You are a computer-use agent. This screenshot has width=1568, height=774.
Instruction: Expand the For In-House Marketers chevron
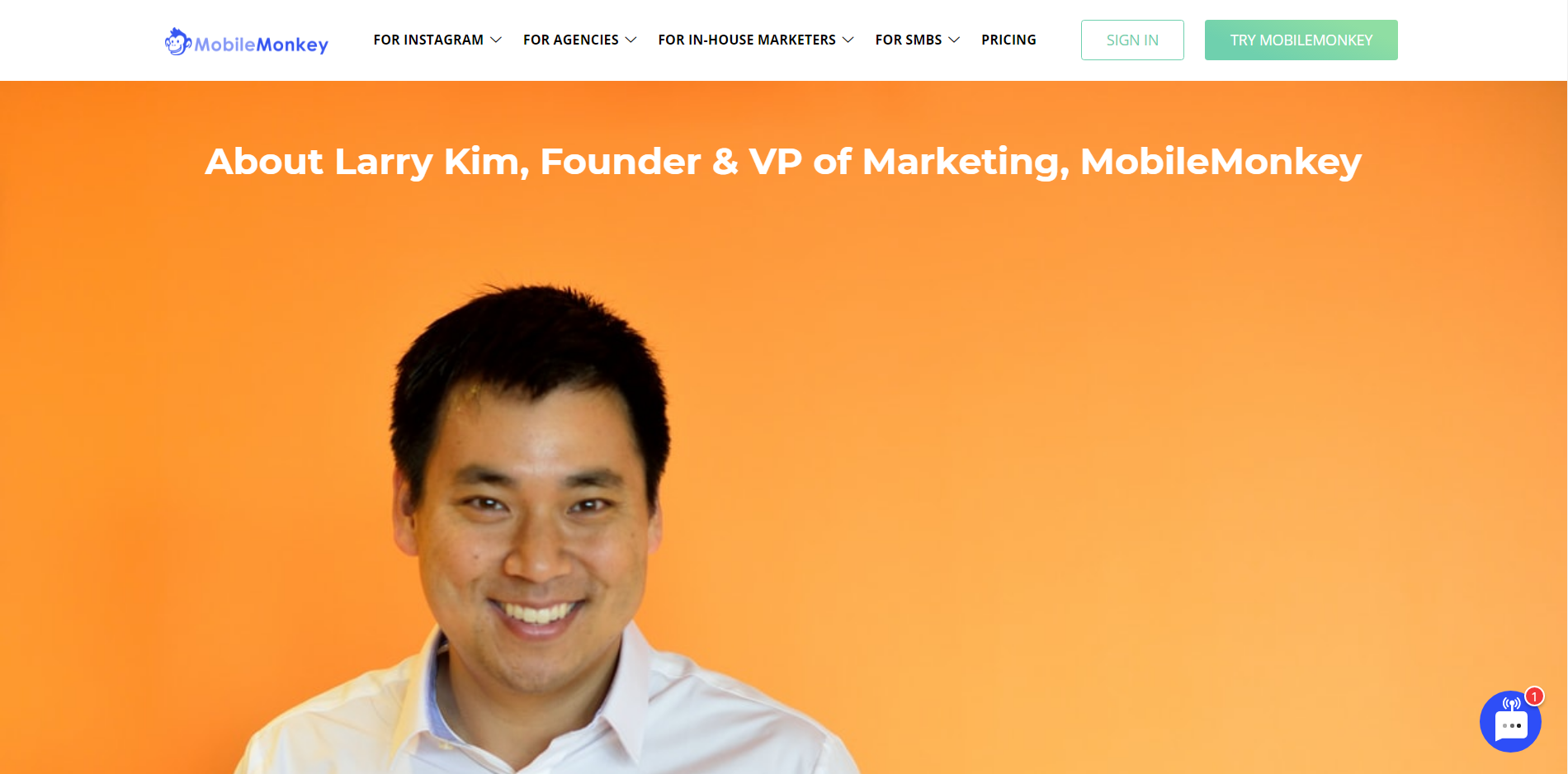pos(848,40)
